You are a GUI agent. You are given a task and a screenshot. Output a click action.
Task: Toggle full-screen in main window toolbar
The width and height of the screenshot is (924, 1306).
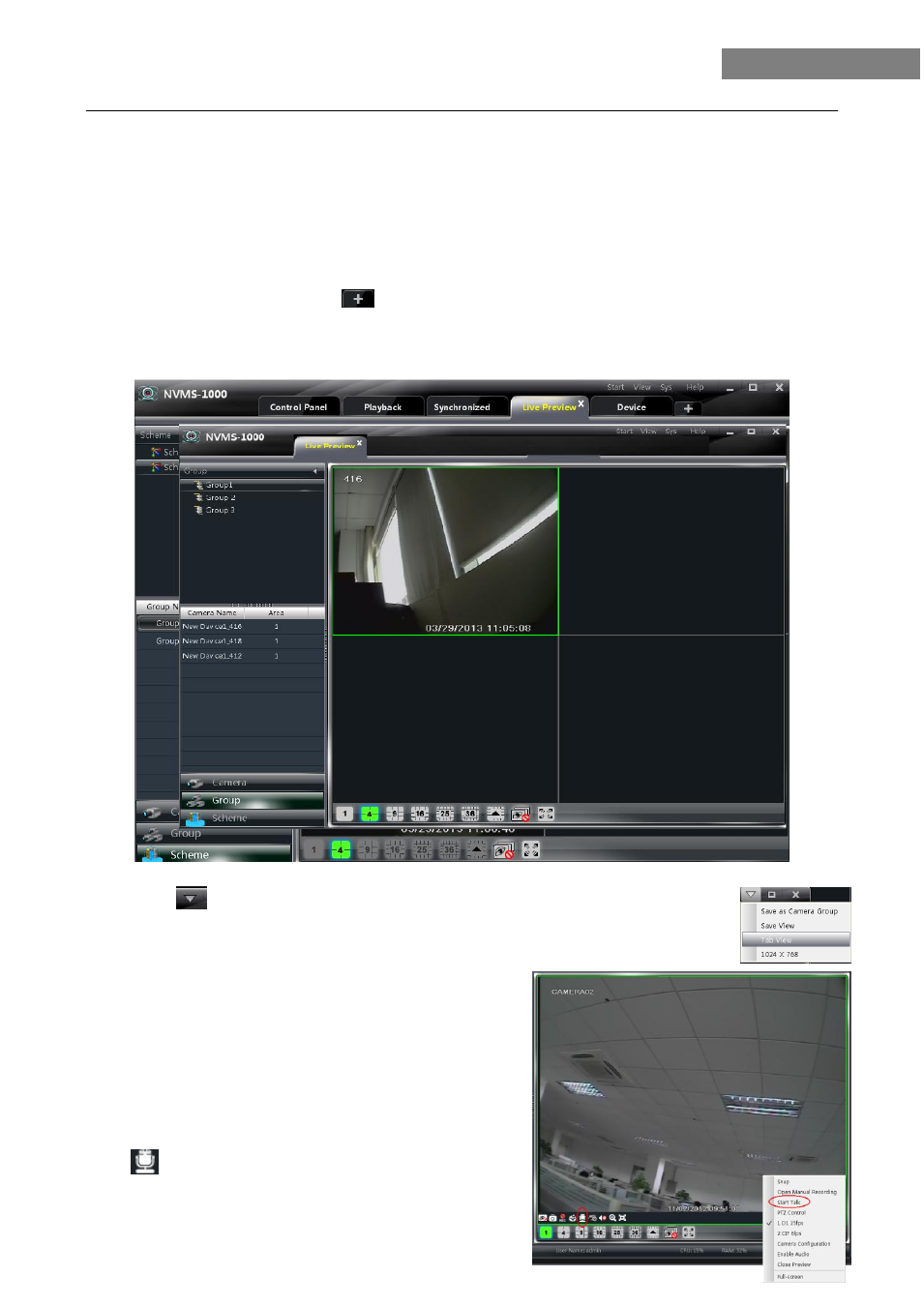coord(531,850)
